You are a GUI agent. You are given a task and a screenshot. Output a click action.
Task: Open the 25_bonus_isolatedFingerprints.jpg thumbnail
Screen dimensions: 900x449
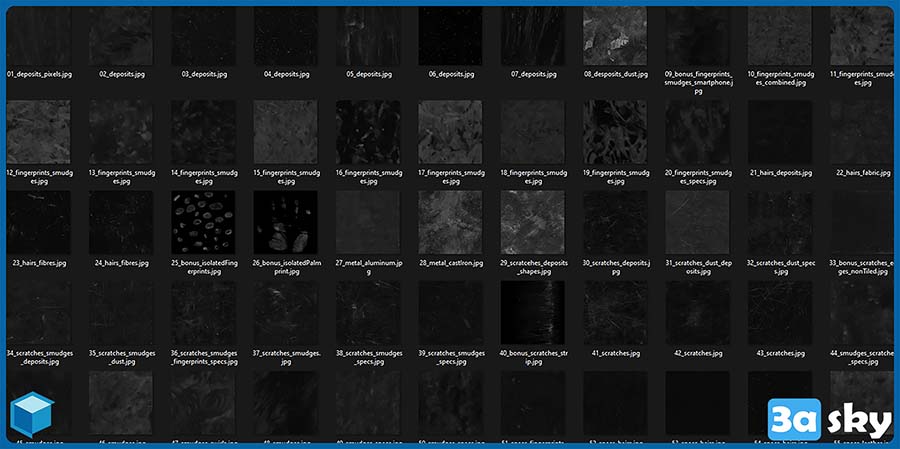(x=203, y=223)
